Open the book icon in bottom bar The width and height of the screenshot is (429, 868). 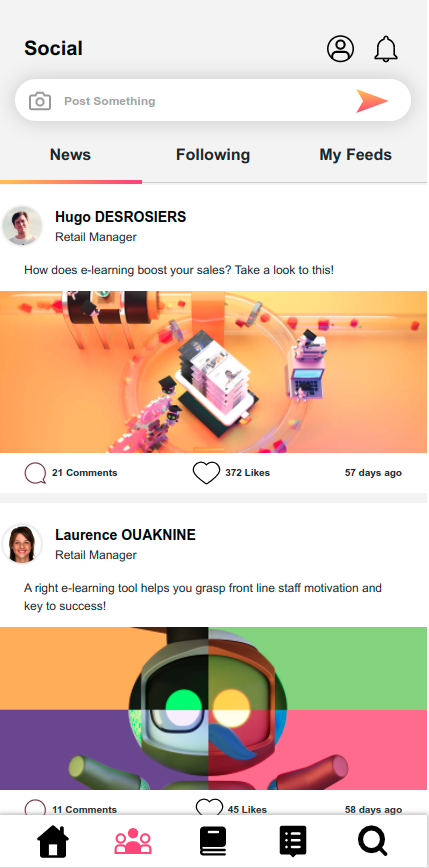(x=213, y=841)
